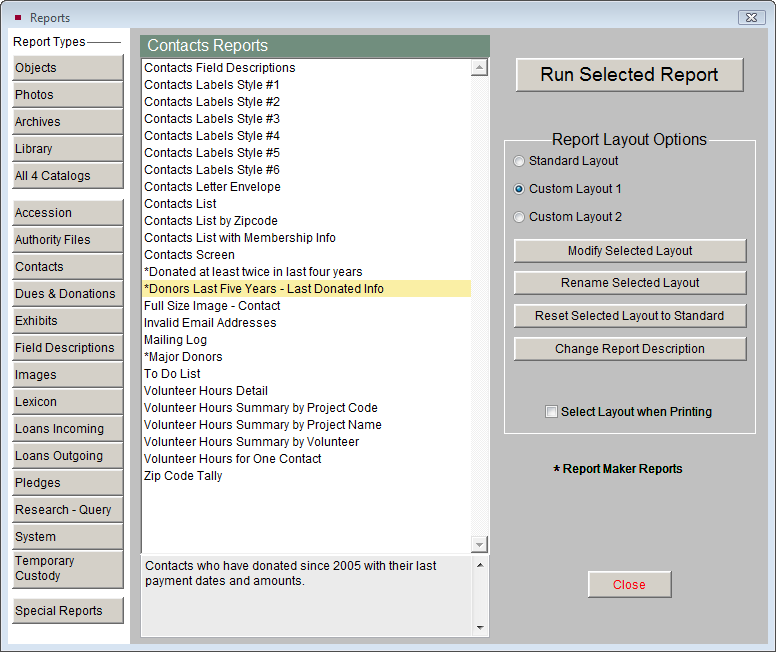The width and height of the screenshot is (776, 652).
Task: Choose the Custom Layout 2 radio option
Action: pos(518,217)
